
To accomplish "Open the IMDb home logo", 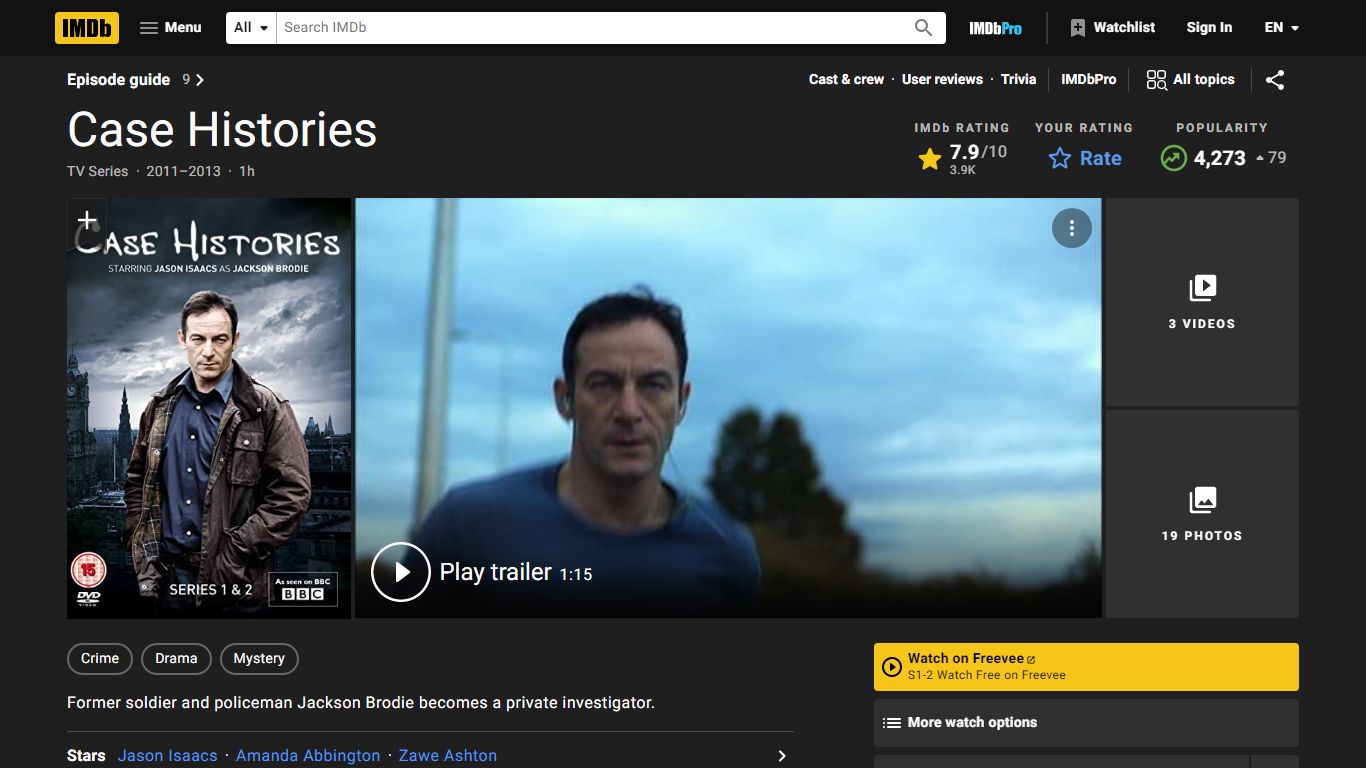I will tap(87, 28).
